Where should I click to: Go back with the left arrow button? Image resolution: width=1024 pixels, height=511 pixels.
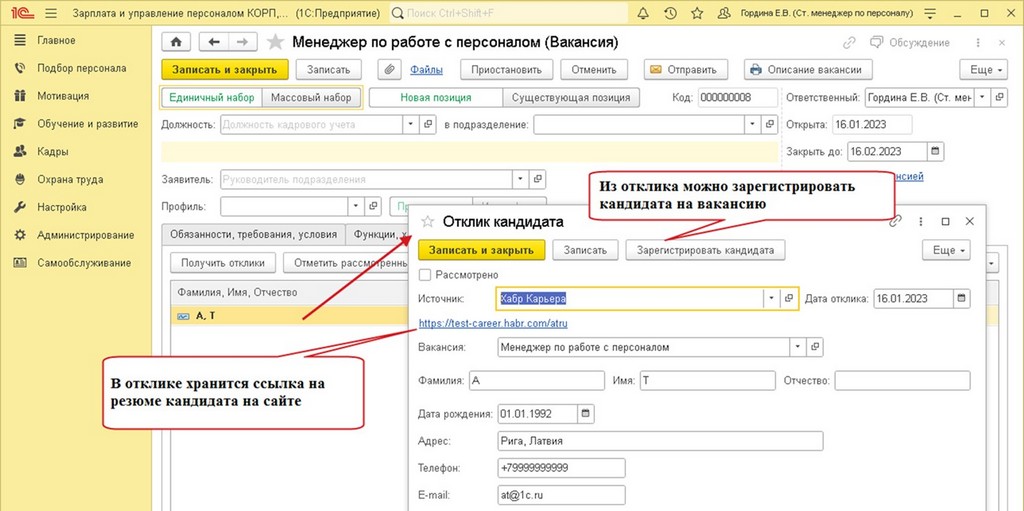point(213,42)
